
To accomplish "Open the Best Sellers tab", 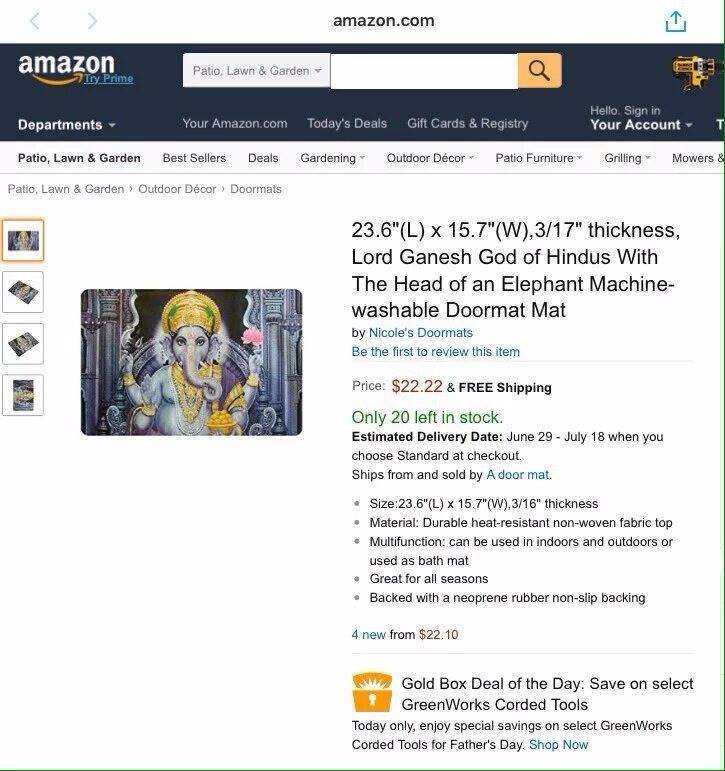I will tap(194, 158).
